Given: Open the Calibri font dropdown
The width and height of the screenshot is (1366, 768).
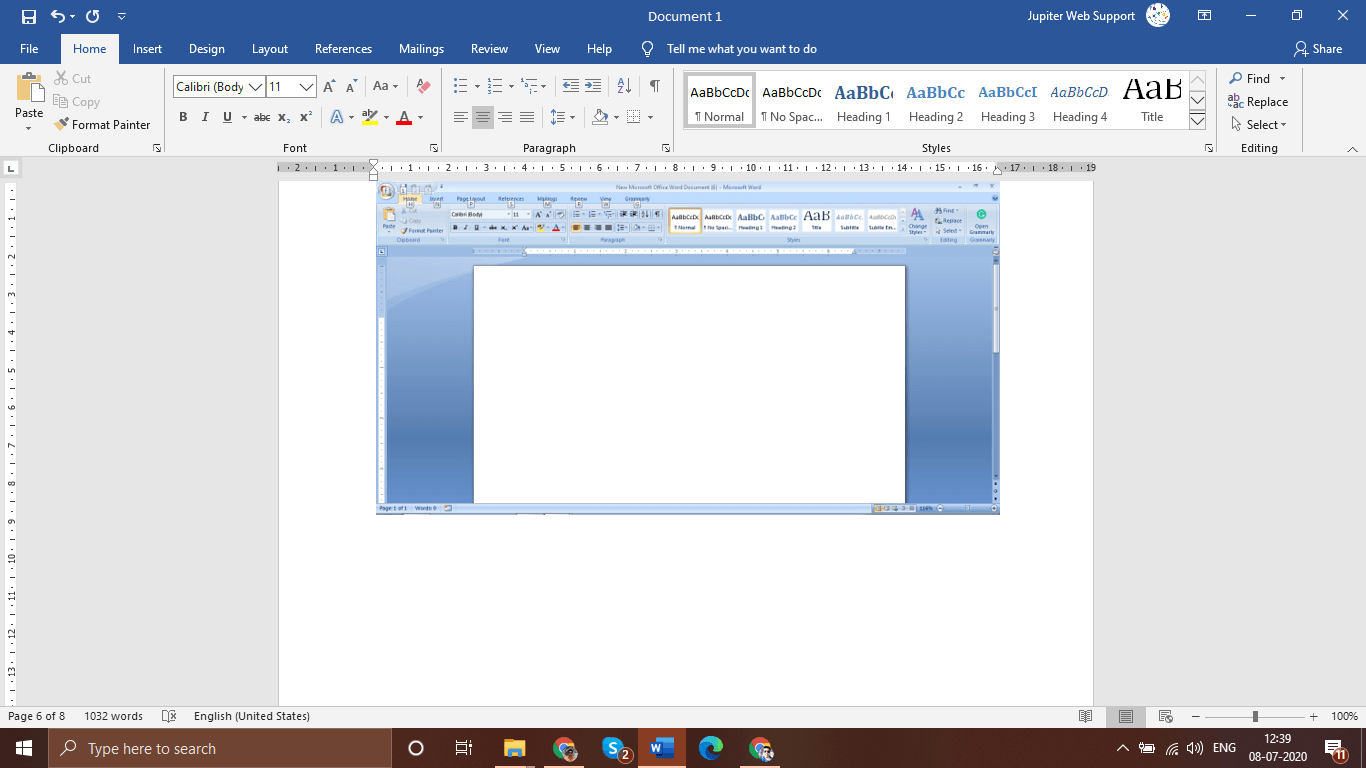Looking at the screenshot, I should pos(257,87).
